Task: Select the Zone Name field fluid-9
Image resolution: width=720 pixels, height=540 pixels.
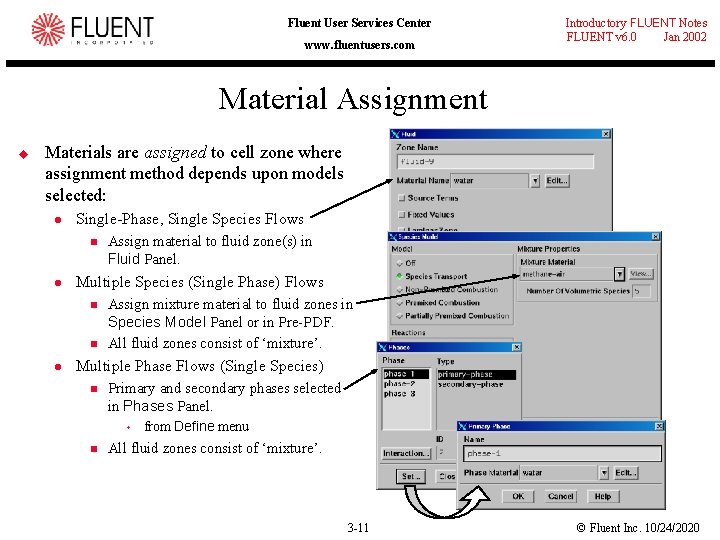Action: pyautogui.click(x=495, y=162)
